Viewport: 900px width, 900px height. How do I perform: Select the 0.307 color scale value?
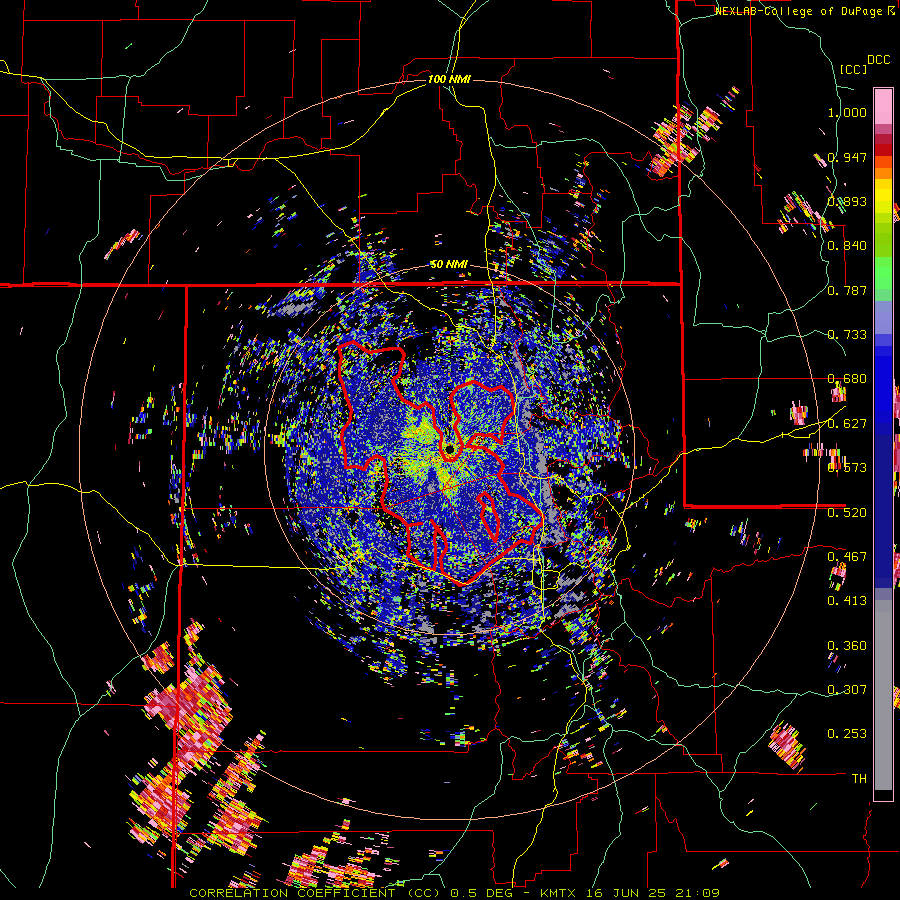point(847,689)
